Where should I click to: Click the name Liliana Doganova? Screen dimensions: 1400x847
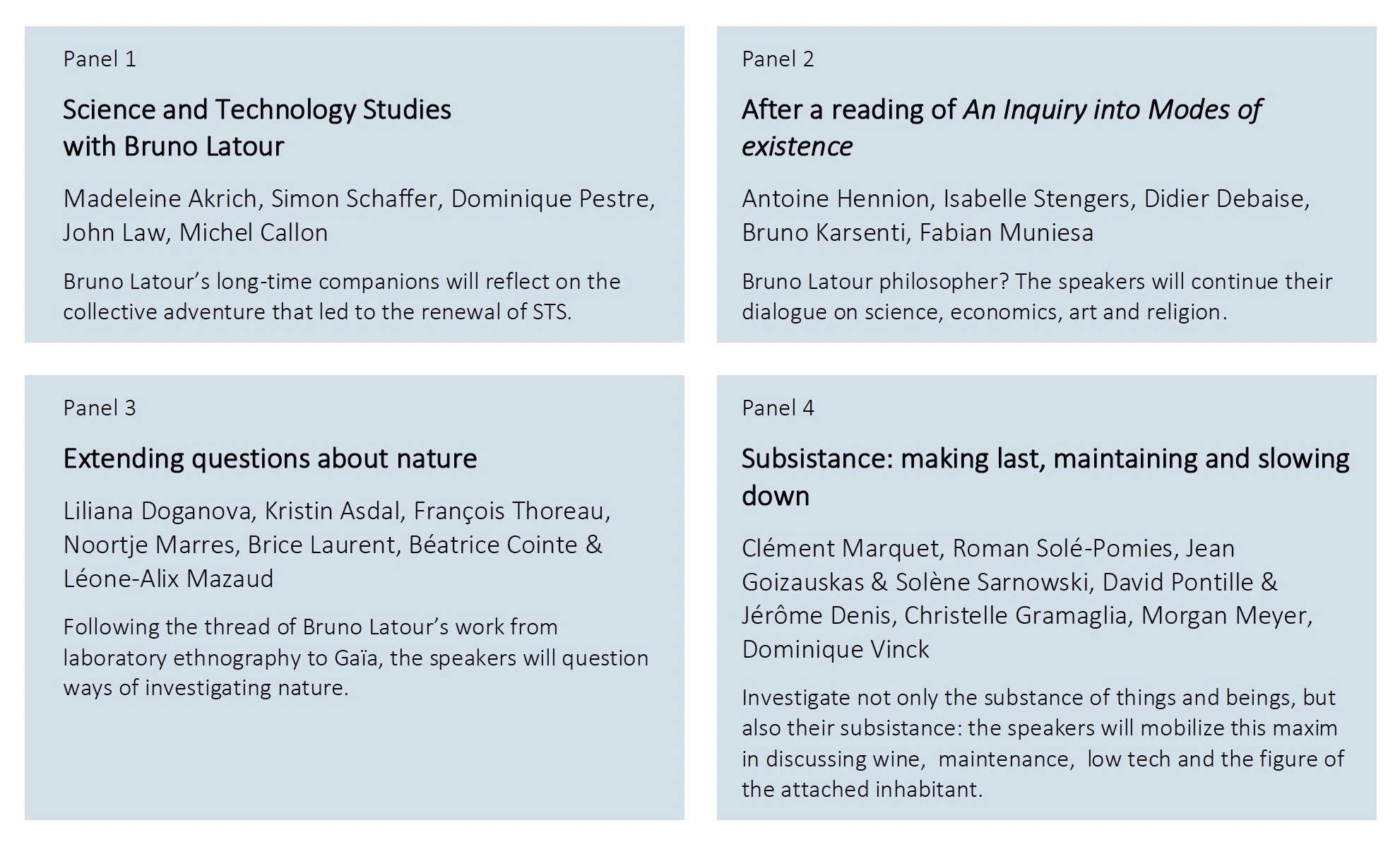157,511
